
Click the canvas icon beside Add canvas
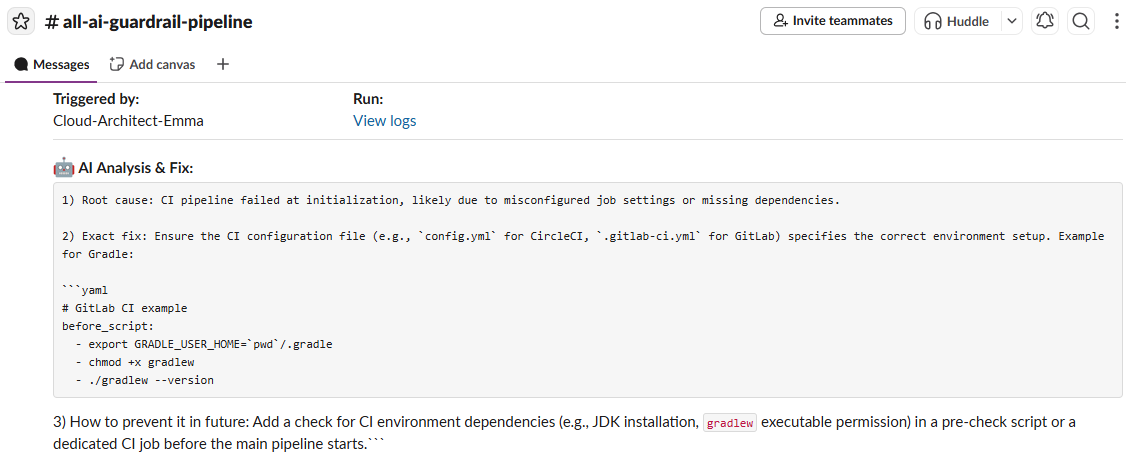117,64
